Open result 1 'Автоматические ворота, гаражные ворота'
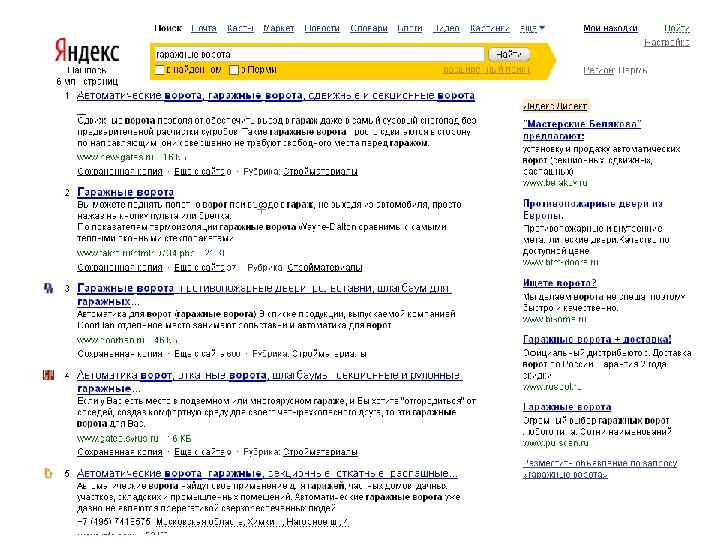The width and height of the screenshot is (720, 540). click(x=276, y=96)
